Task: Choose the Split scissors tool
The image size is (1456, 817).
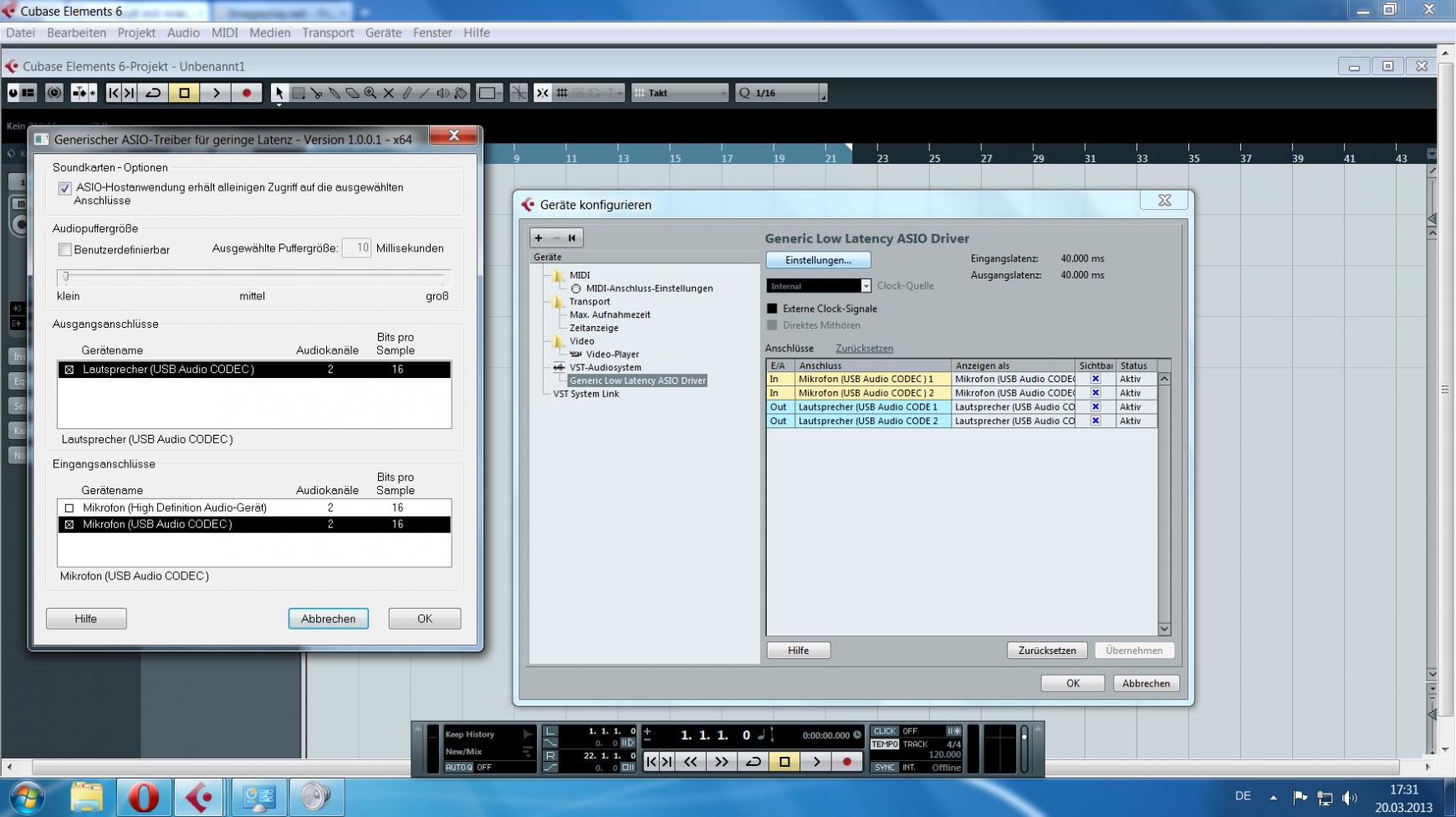Action: (316, 93)
